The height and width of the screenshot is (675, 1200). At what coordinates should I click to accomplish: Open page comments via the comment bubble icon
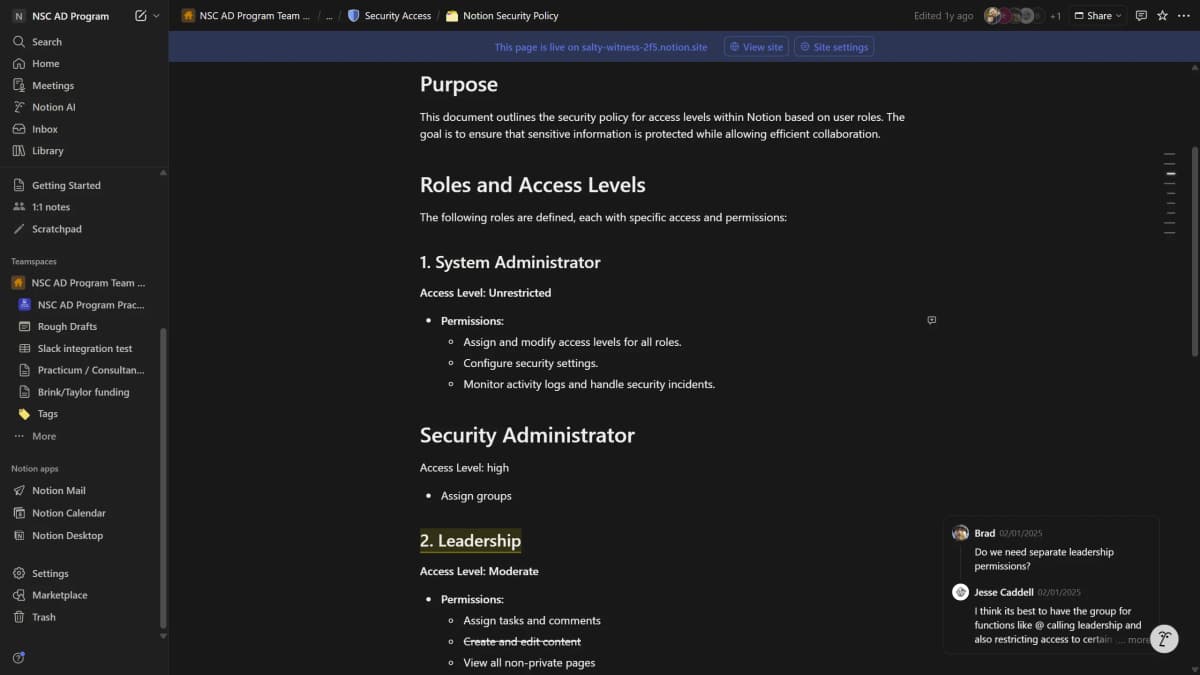click(1140, 15)
